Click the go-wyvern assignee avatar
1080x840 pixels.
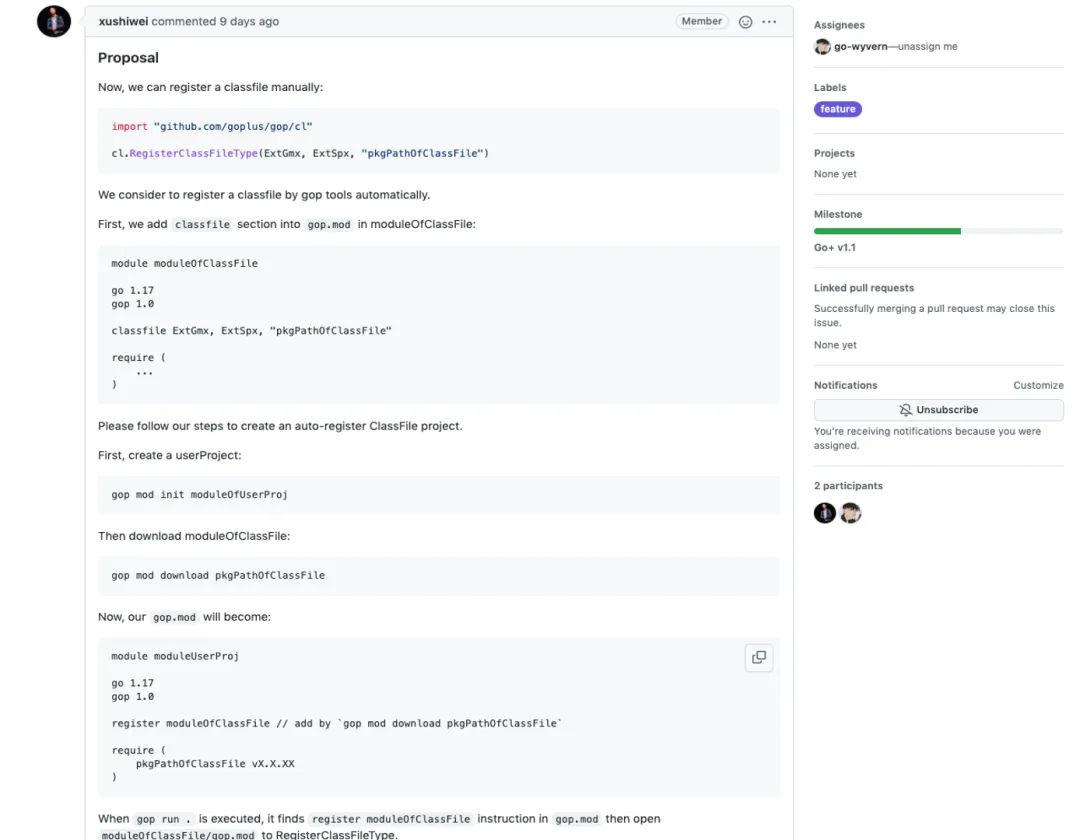click(x=823, y=47)
